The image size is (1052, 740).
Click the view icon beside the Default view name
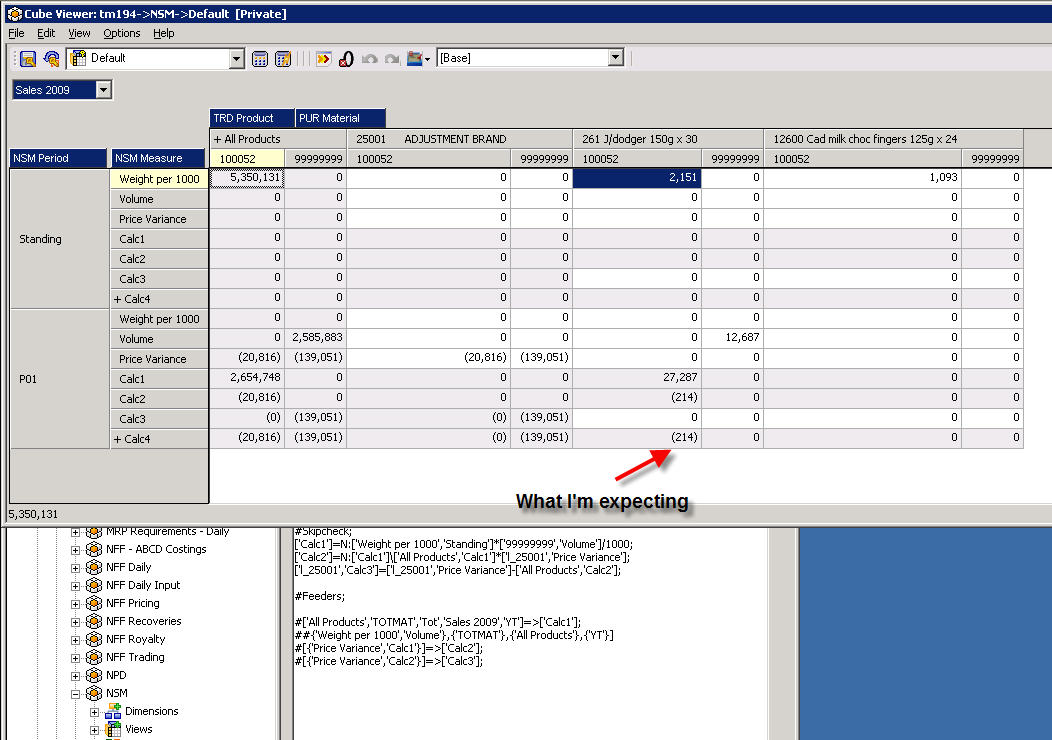[78, 58]
